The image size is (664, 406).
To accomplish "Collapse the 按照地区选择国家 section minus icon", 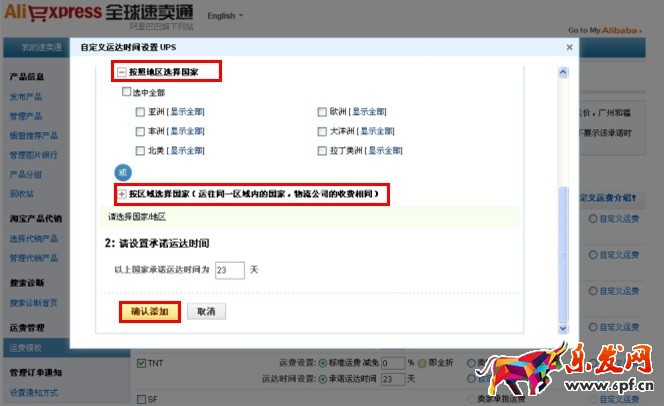I will click(x=122, y=72).
